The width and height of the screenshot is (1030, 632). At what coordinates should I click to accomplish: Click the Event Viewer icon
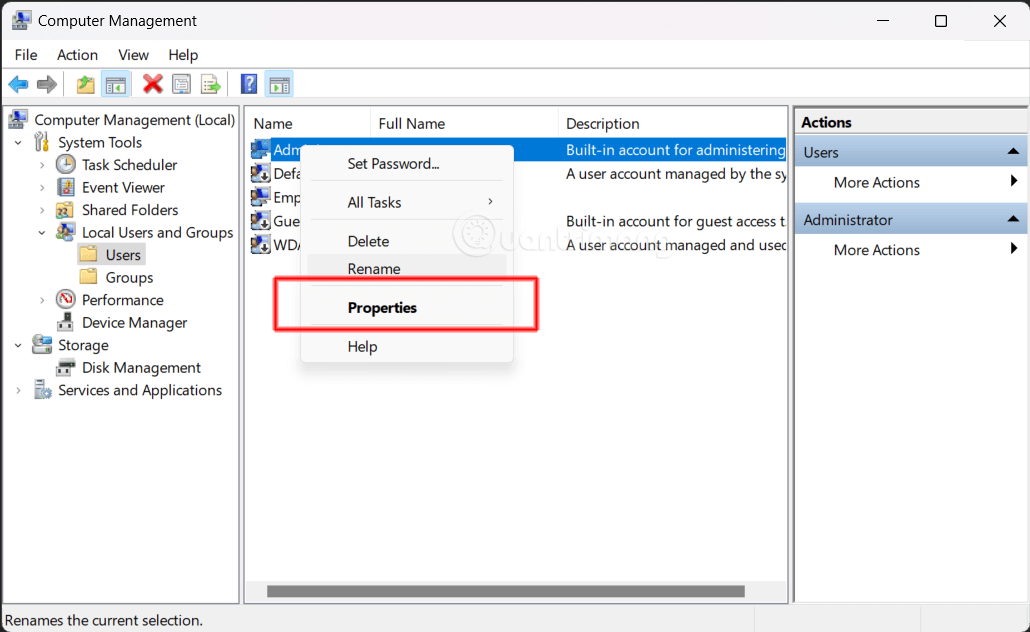click(x=65, y=187)
